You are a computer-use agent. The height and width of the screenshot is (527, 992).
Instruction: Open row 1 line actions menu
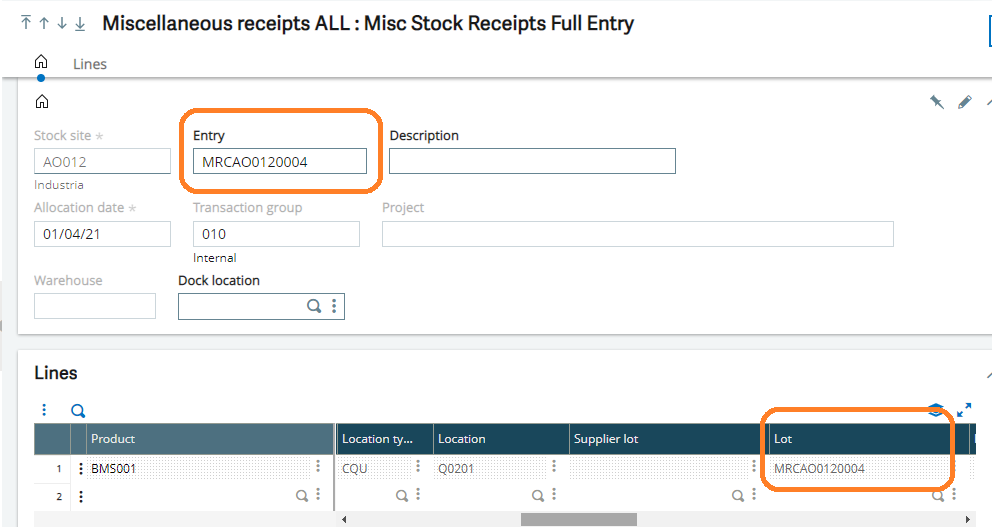tap(80, 469)
